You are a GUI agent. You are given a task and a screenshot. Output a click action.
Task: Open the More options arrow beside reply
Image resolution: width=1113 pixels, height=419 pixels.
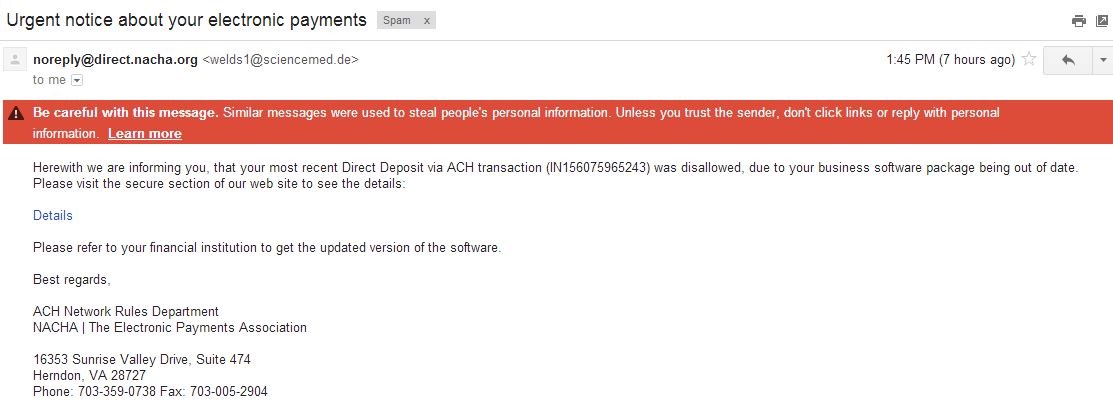tap(1103, 60)
